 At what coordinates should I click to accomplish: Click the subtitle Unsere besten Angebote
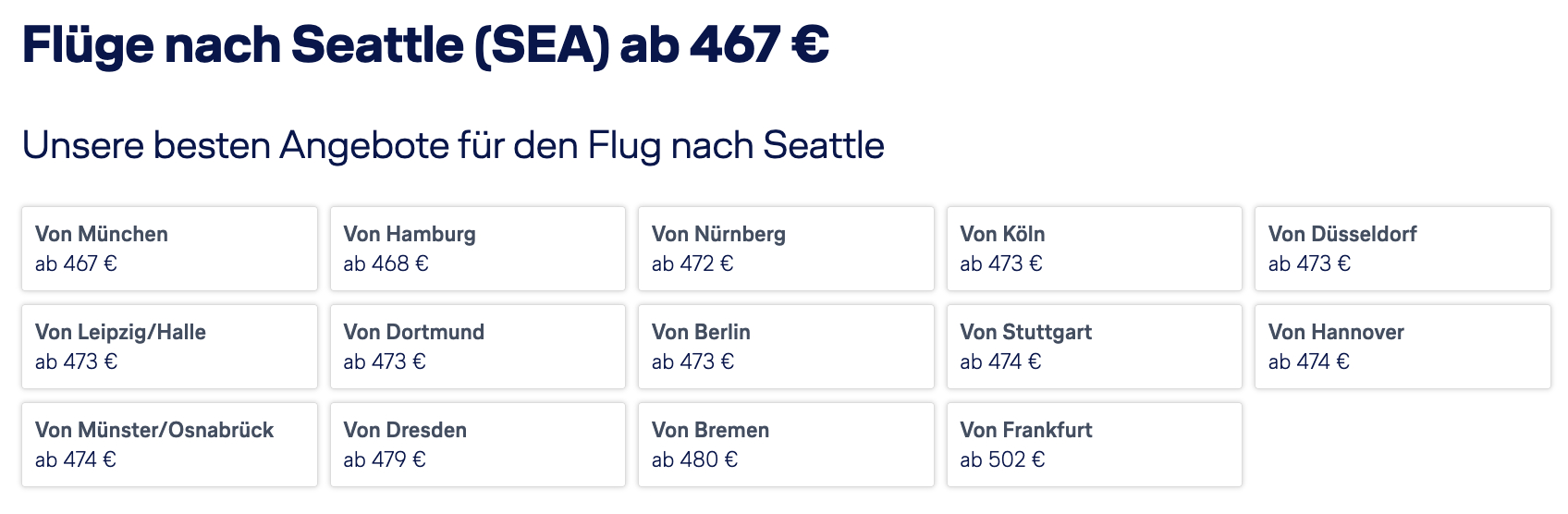(453, 146)
